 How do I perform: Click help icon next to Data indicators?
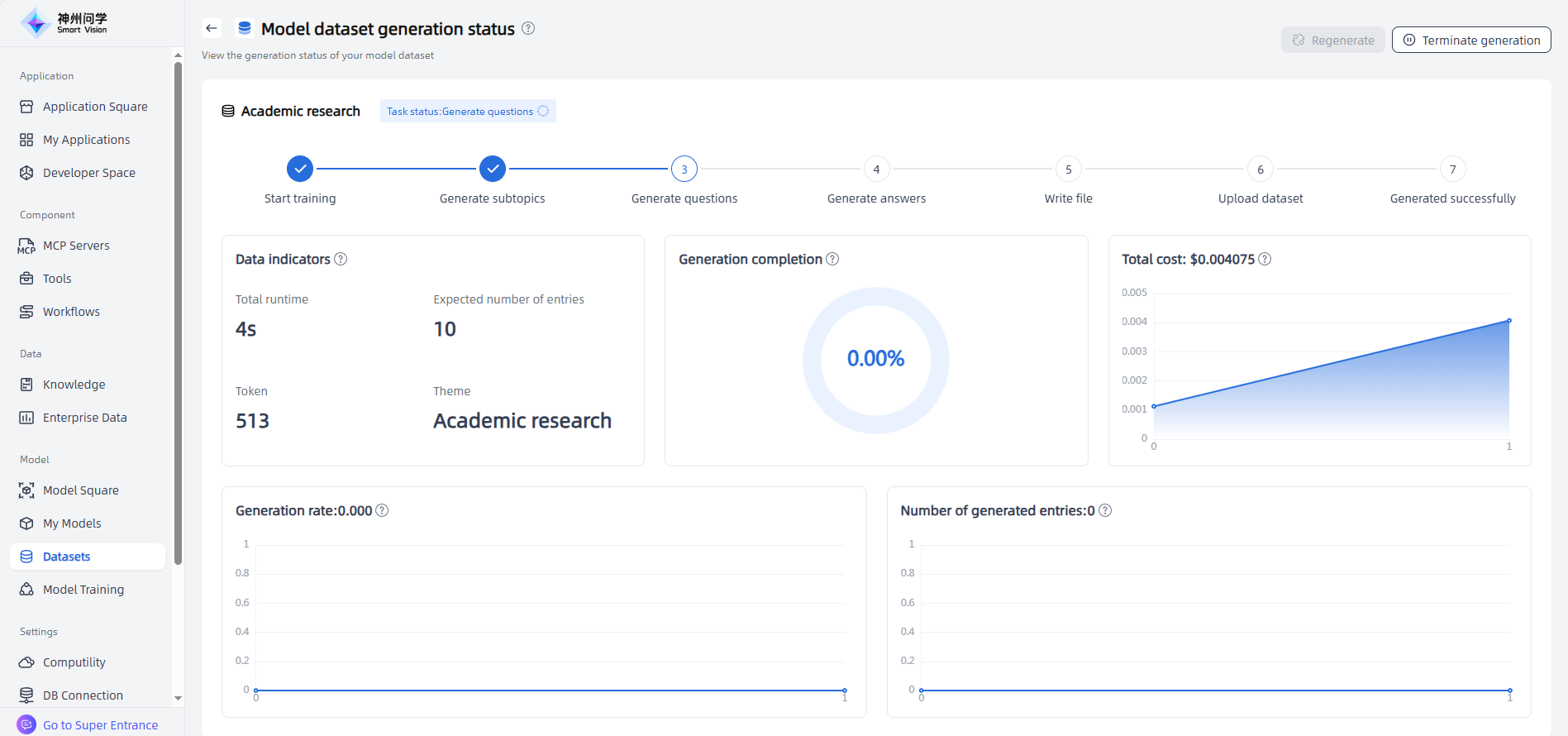pos(341,259)
